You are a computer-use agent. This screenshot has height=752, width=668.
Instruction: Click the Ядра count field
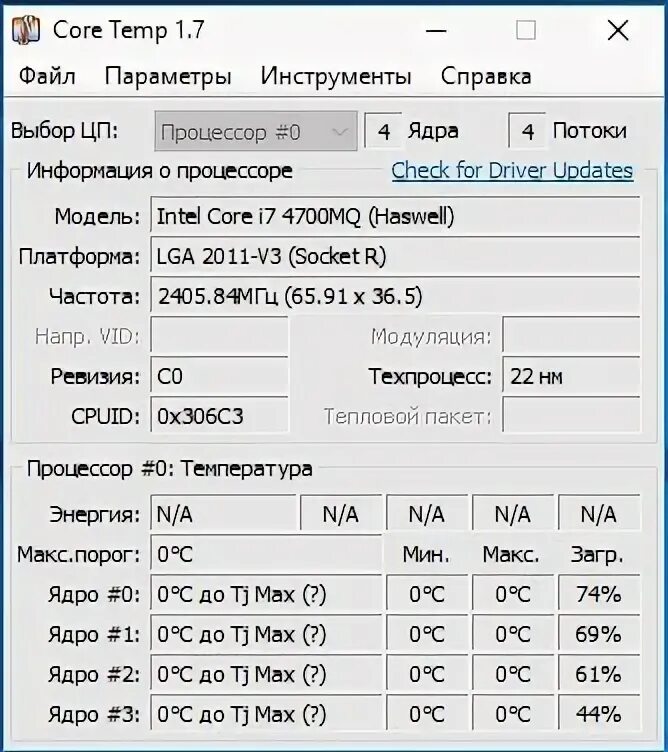pyautogui.click(x=383, y=131)
